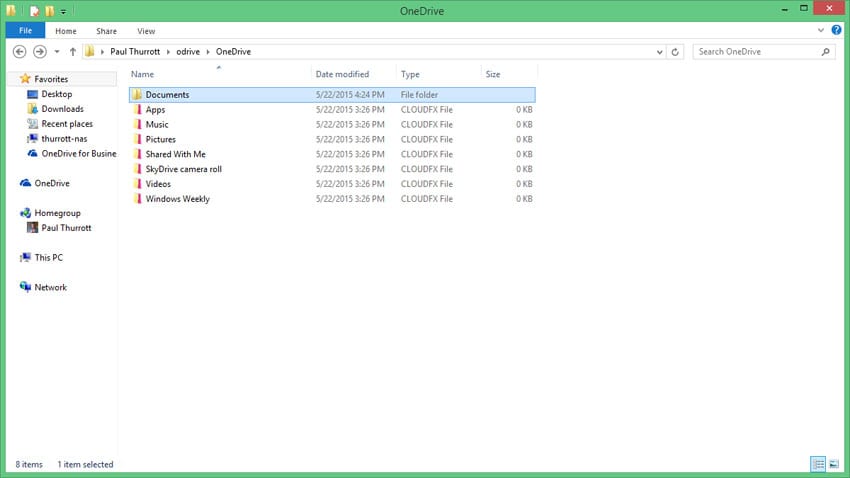This screenshot has width=850, height=478.
Task: Click the Windows Weekly item icon
Action: click(x=137, y=199)
